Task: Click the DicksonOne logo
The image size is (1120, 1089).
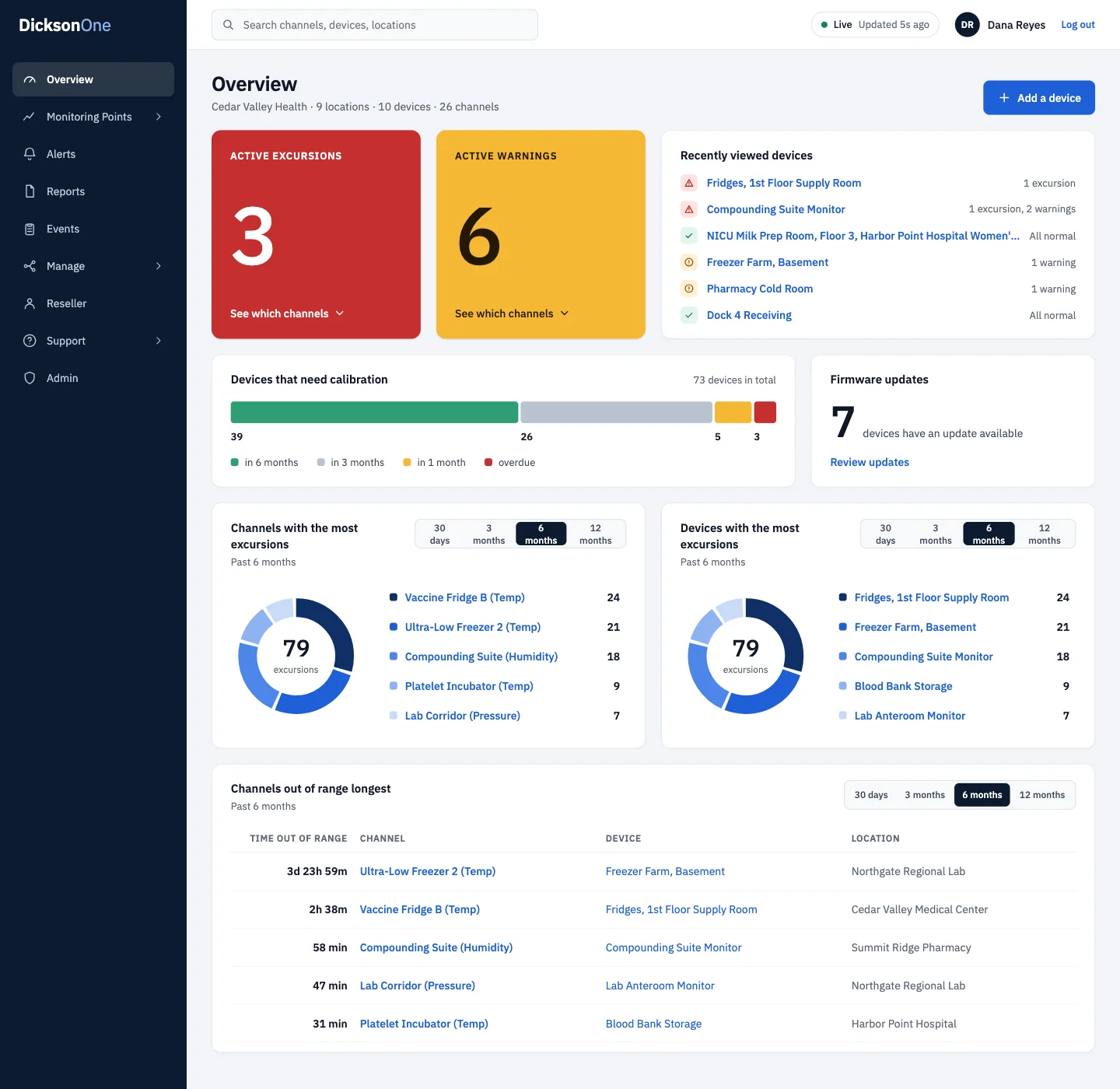Action: click(65, 25)
